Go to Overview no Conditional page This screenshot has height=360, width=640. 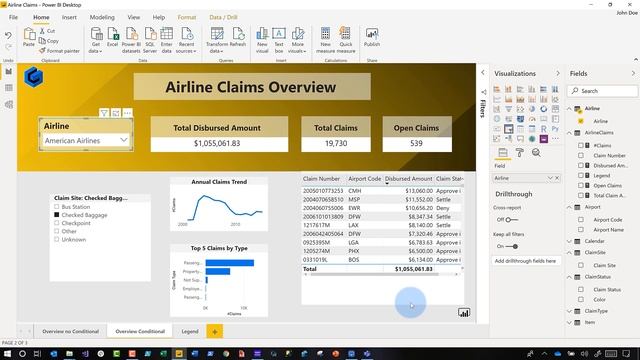tap(71, 331)
